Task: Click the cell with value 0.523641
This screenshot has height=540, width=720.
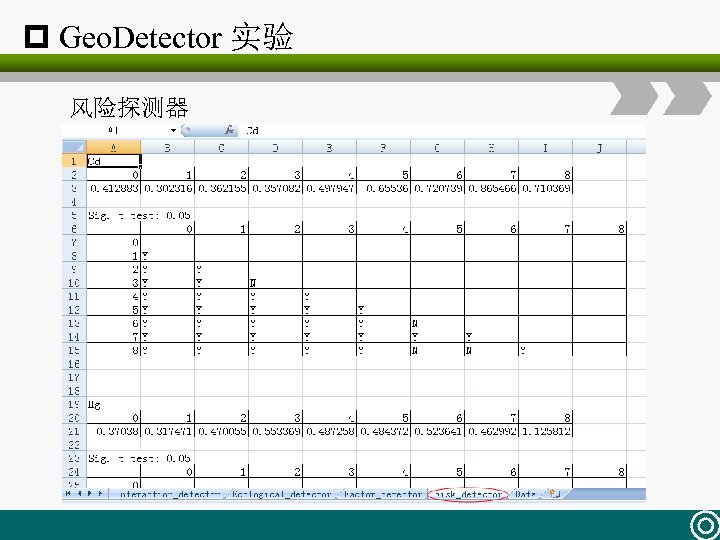Action: pyautogui.click(x=437, y=431)
